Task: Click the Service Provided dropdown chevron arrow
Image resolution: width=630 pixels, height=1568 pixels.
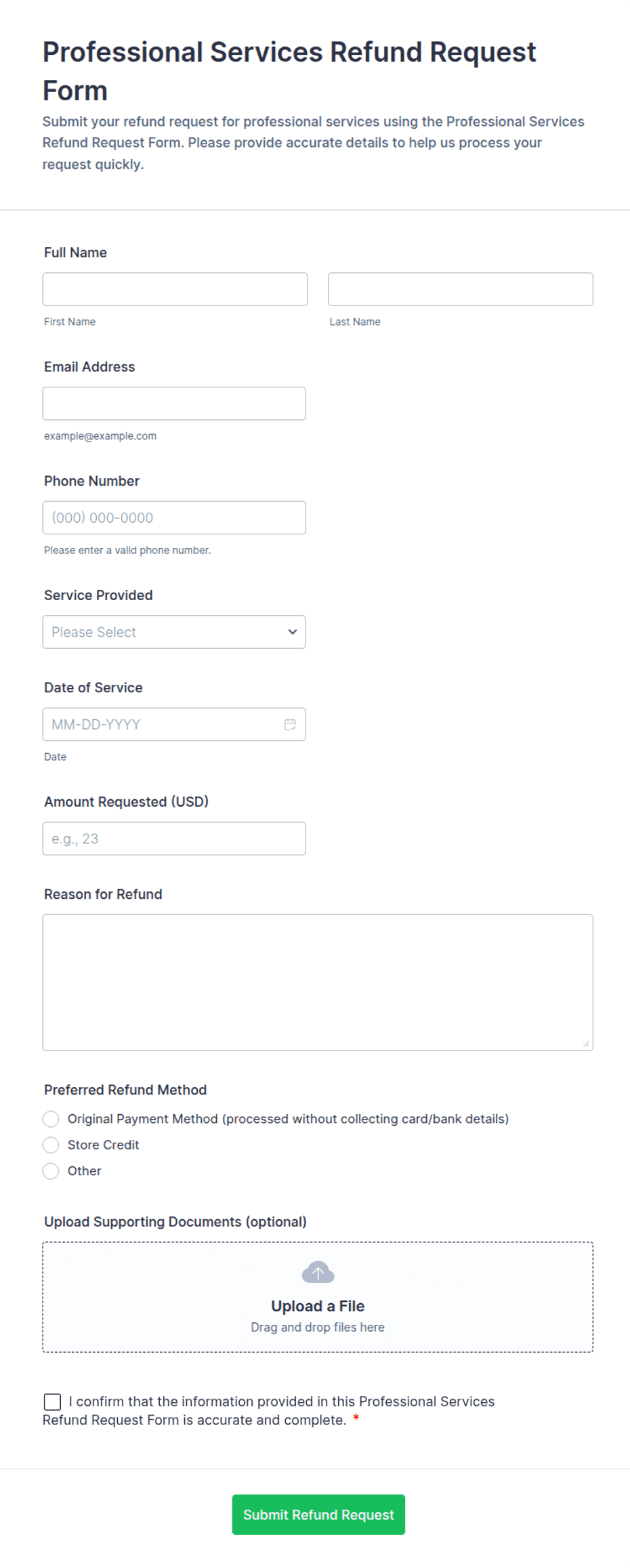Action: pos(293,632)
